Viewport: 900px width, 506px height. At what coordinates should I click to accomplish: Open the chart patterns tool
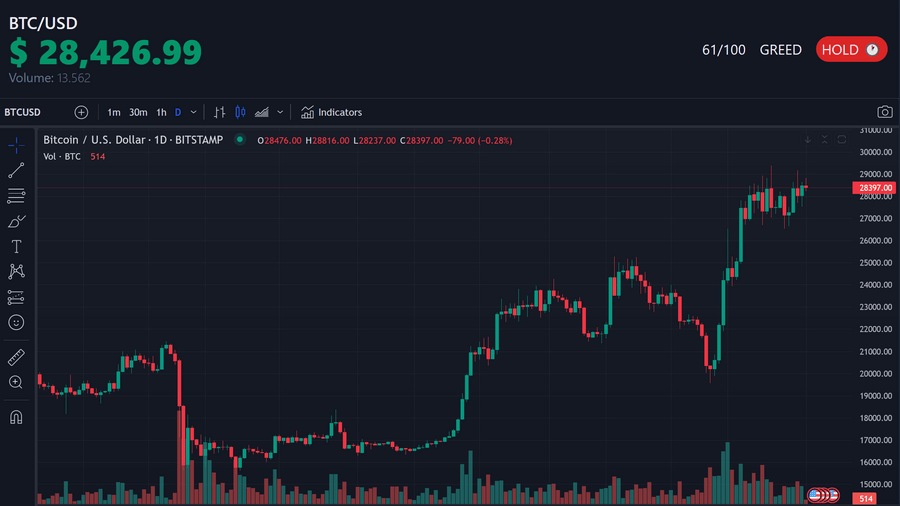pos(16,271)
